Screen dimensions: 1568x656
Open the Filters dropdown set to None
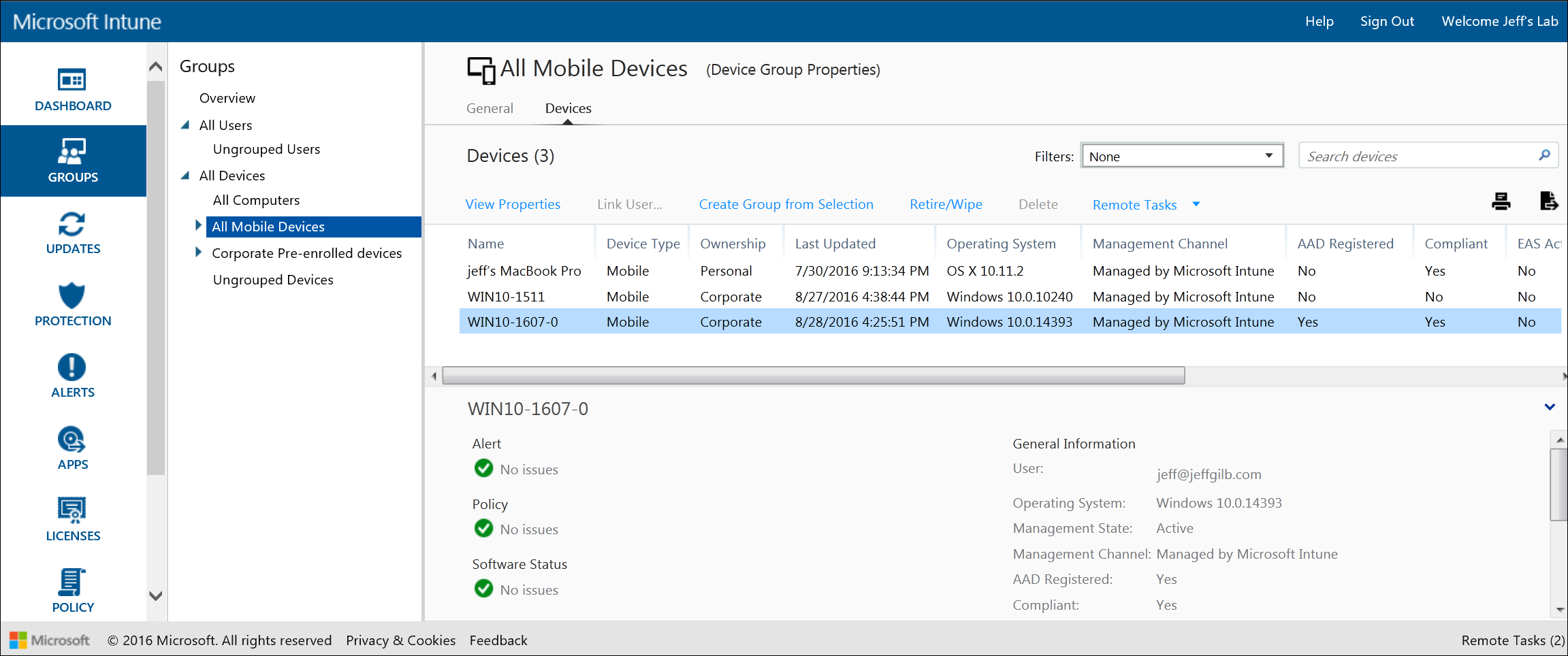click(x=1183, y=156)
